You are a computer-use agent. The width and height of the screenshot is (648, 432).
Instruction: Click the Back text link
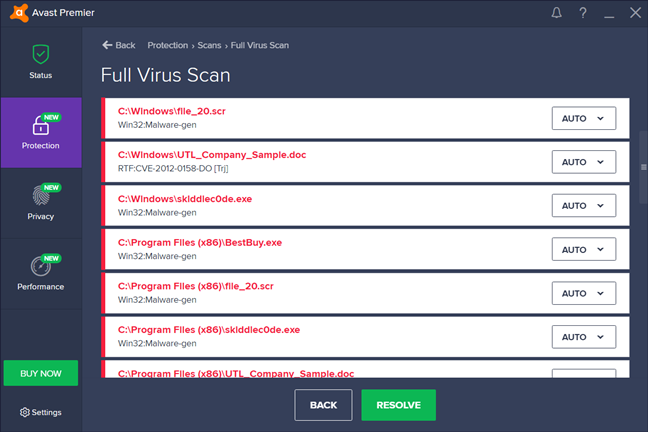click(x=125, y=45)
